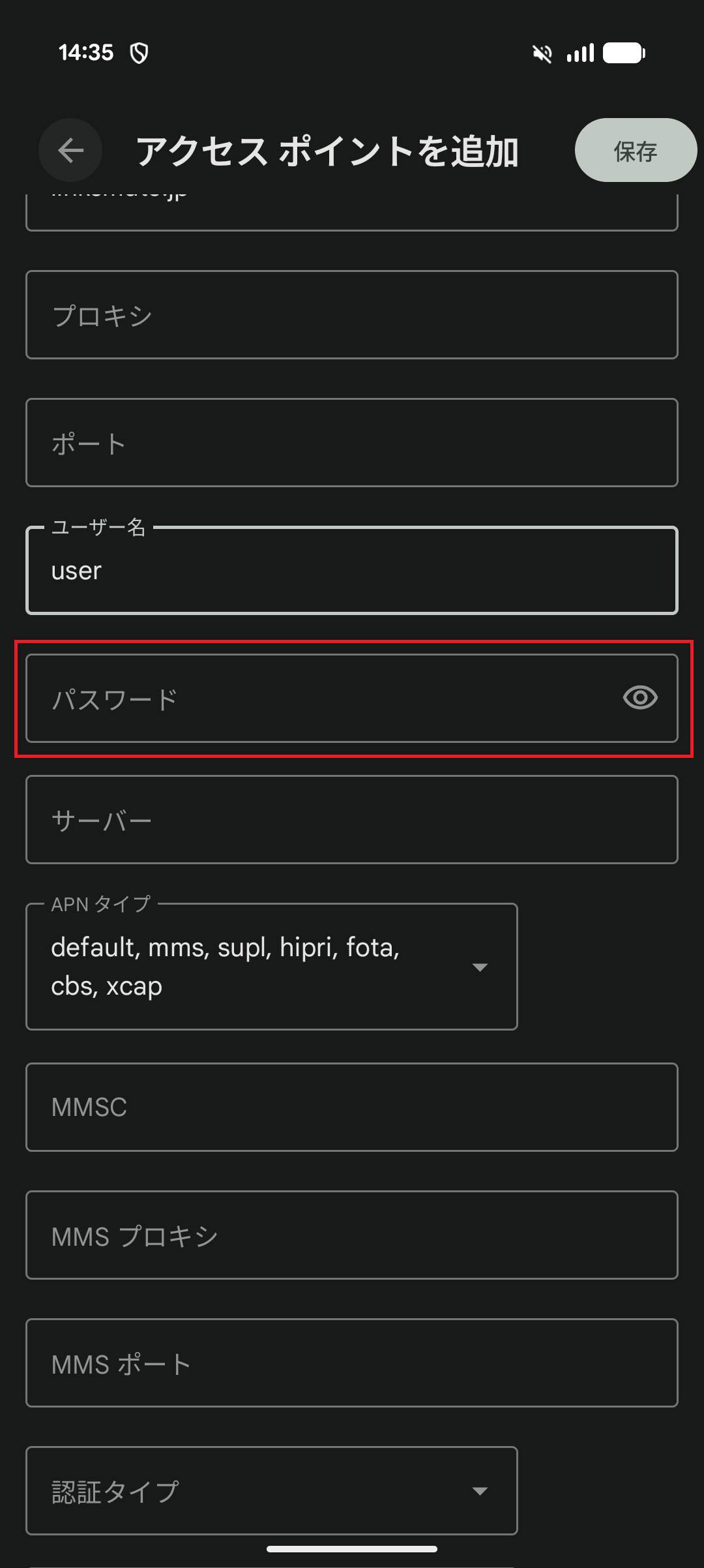Tap the battery indicator in the status bar
Image resolution: width=704 pixels, height=1568 pixels.
coord(624,53)
